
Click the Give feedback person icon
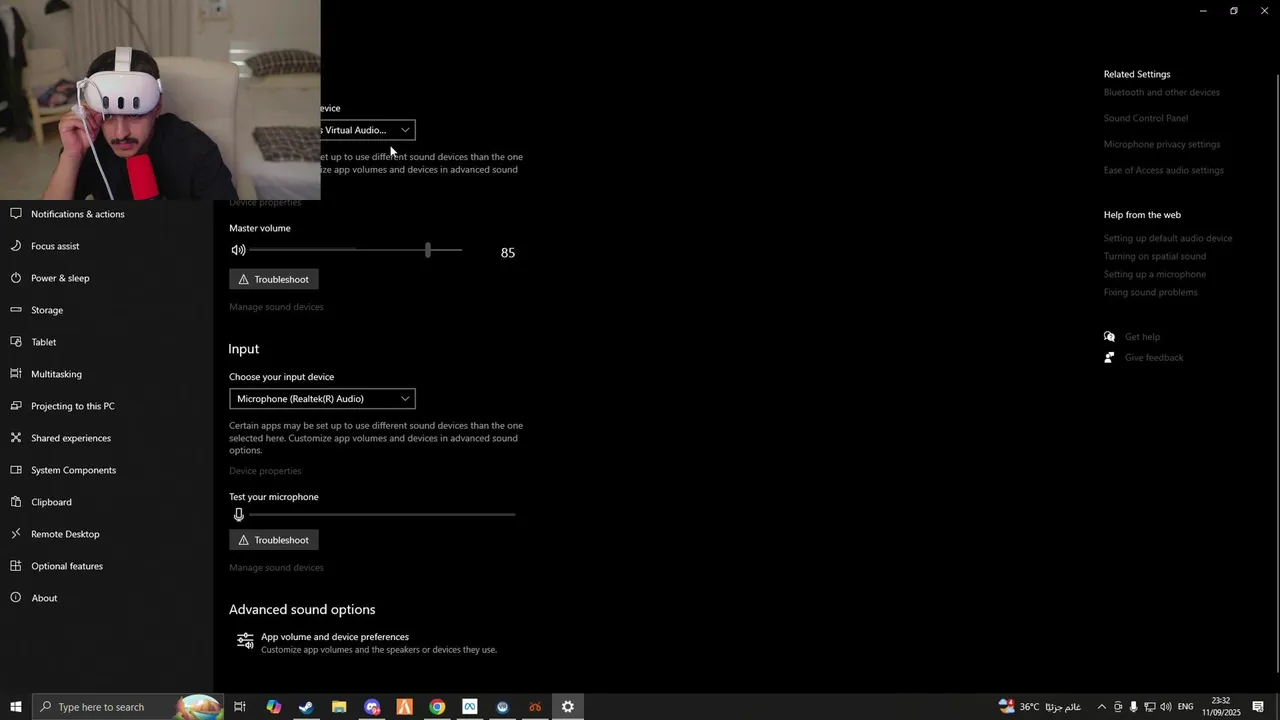coord(1109,358)
